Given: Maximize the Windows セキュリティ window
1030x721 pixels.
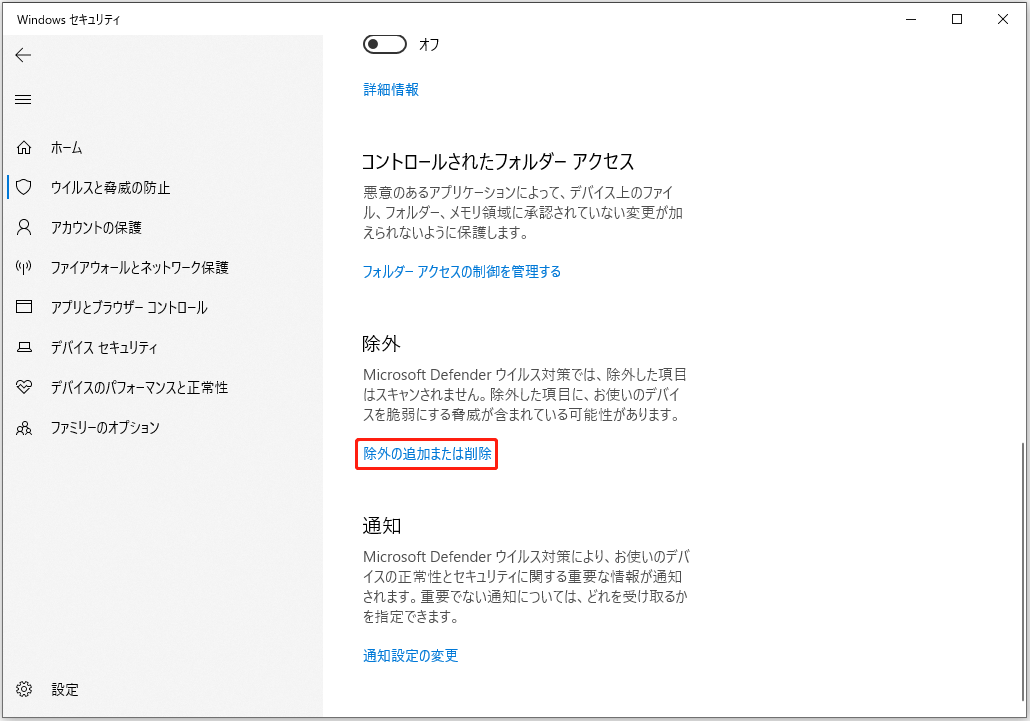Looking at the screenshot, I should [x=957, y=19].
